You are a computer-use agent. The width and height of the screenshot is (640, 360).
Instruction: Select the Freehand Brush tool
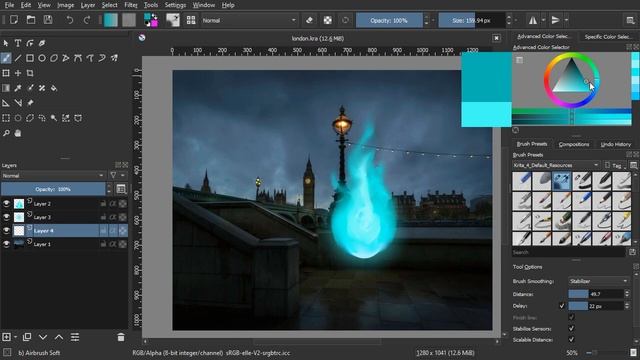point(6,58)
